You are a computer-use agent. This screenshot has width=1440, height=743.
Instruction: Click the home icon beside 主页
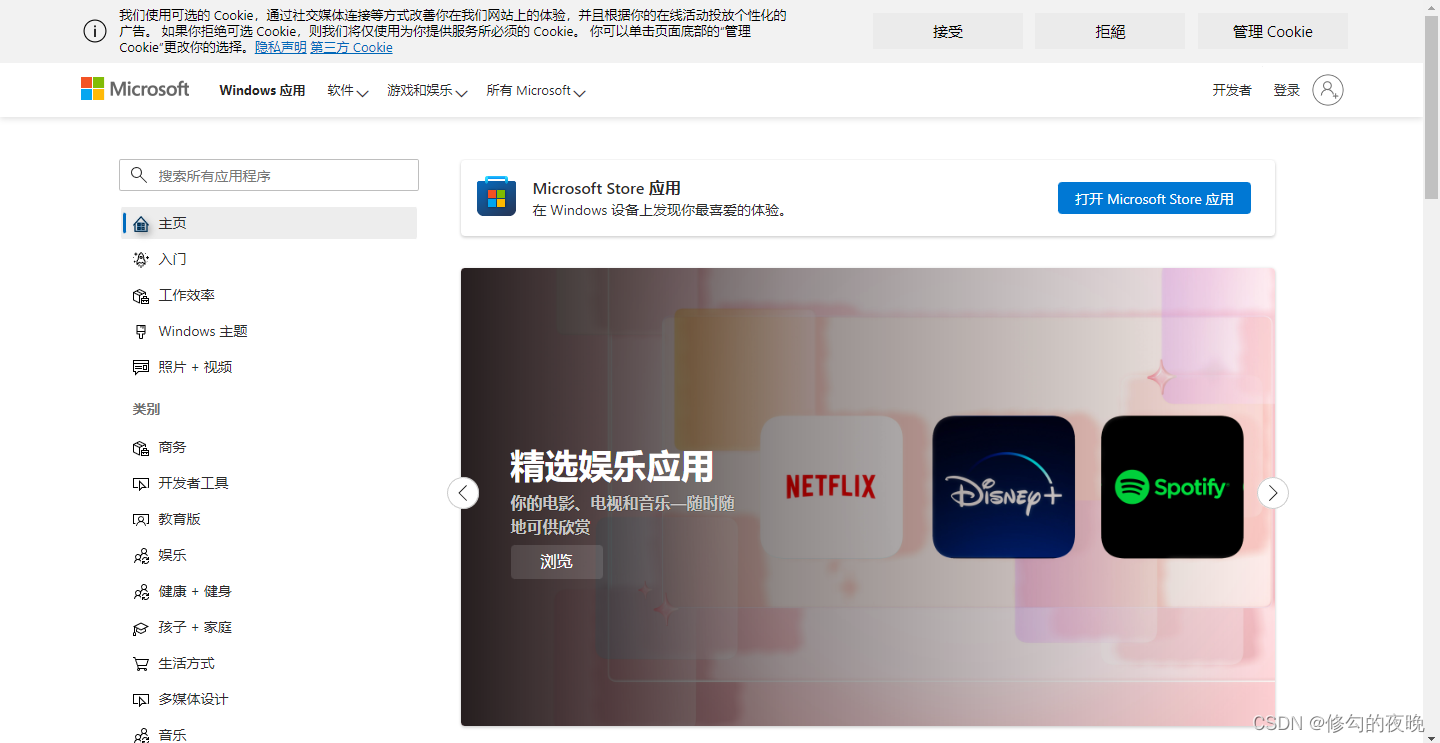(x=141, y=223)
